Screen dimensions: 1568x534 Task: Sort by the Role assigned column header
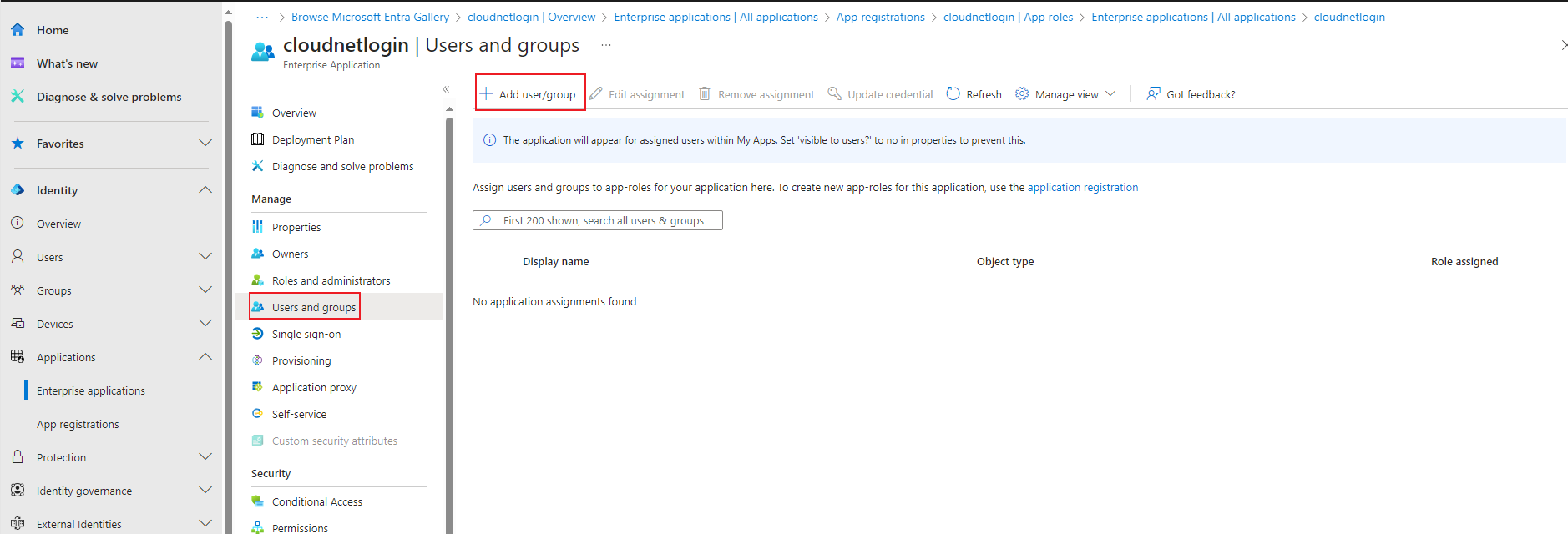(x=1464, y=261)
